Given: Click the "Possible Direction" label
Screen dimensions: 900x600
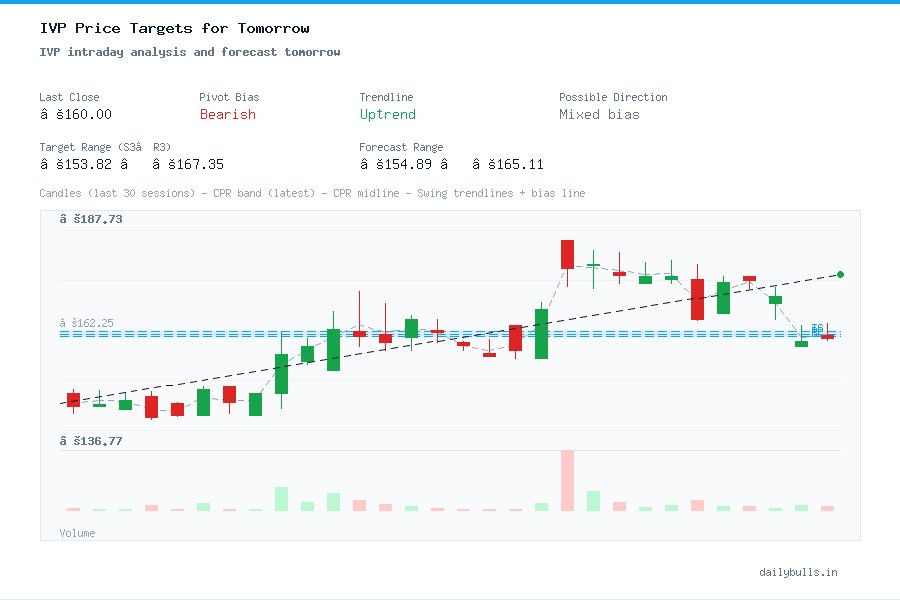Looking at the screenshot, I should (x=613, y=97).
